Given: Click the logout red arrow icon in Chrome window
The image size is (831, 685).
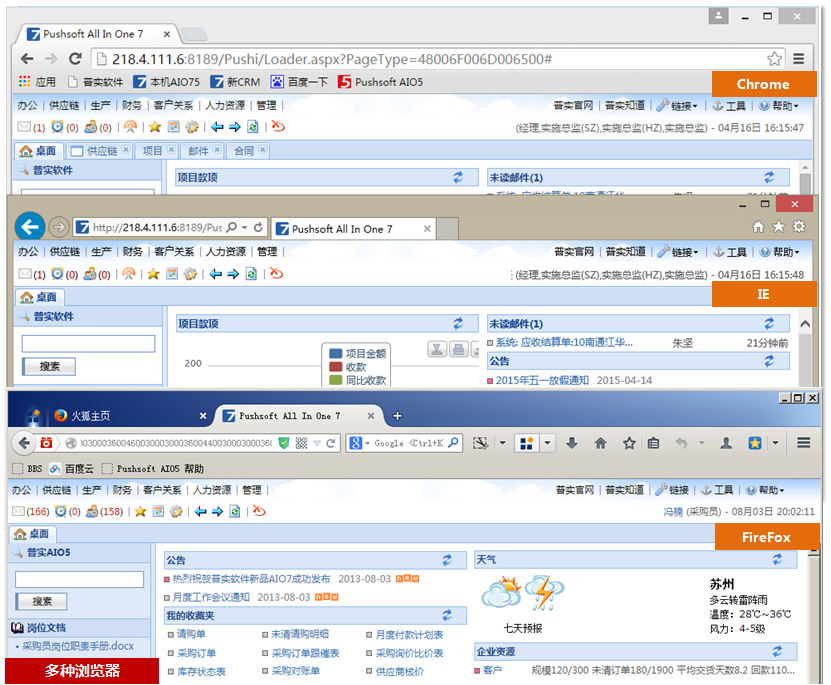Looking at the screenshot, I should [278, 127].
